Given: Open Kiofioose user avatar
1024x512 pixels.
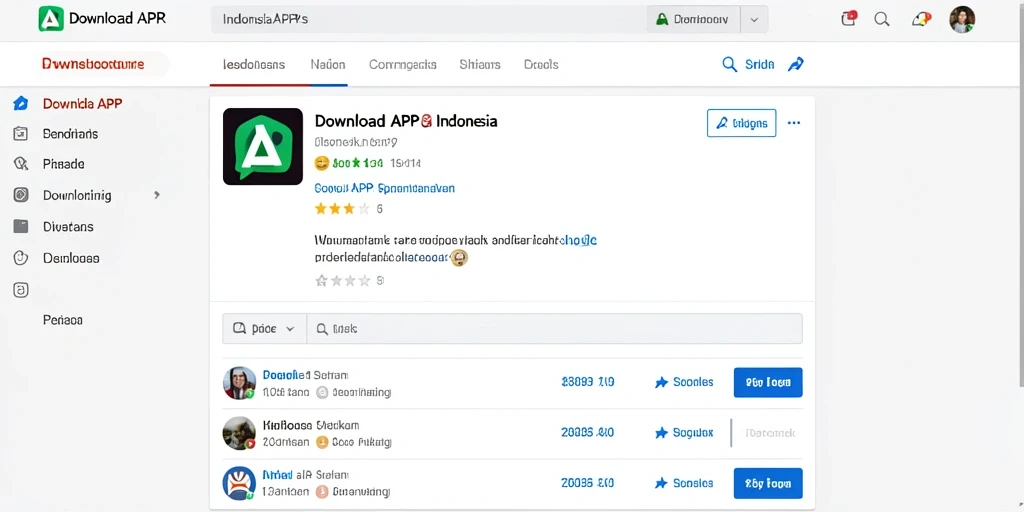Looking at the screenshot, I should pos(239,433).
